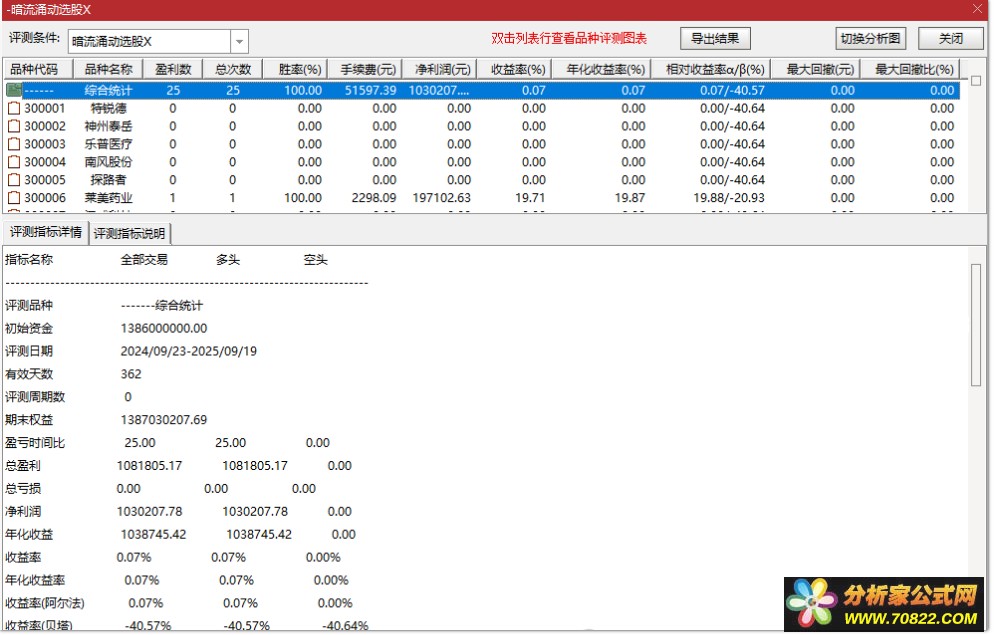
Task: Select the 神州泰岳 stock name
Action: pyautogui.click(x=108, y=126)
